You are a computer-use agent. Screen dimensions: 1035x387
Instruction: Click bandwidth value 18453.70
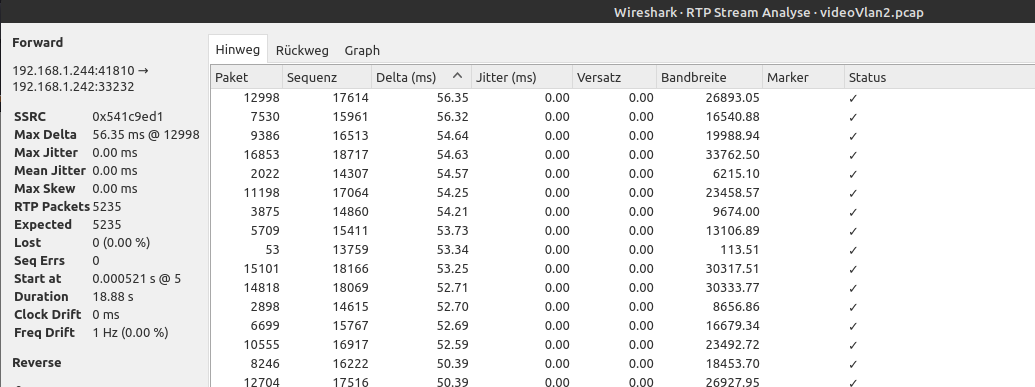[732, 364]
